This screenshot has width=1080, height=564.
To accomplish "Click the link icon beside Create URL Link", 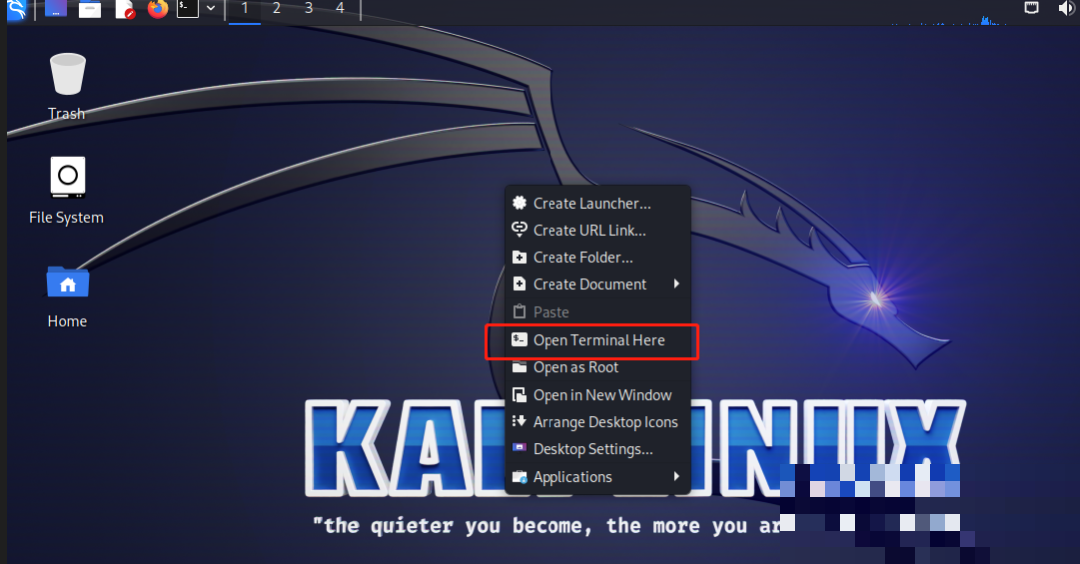I will pyautogui.click(x=519, y=229).
